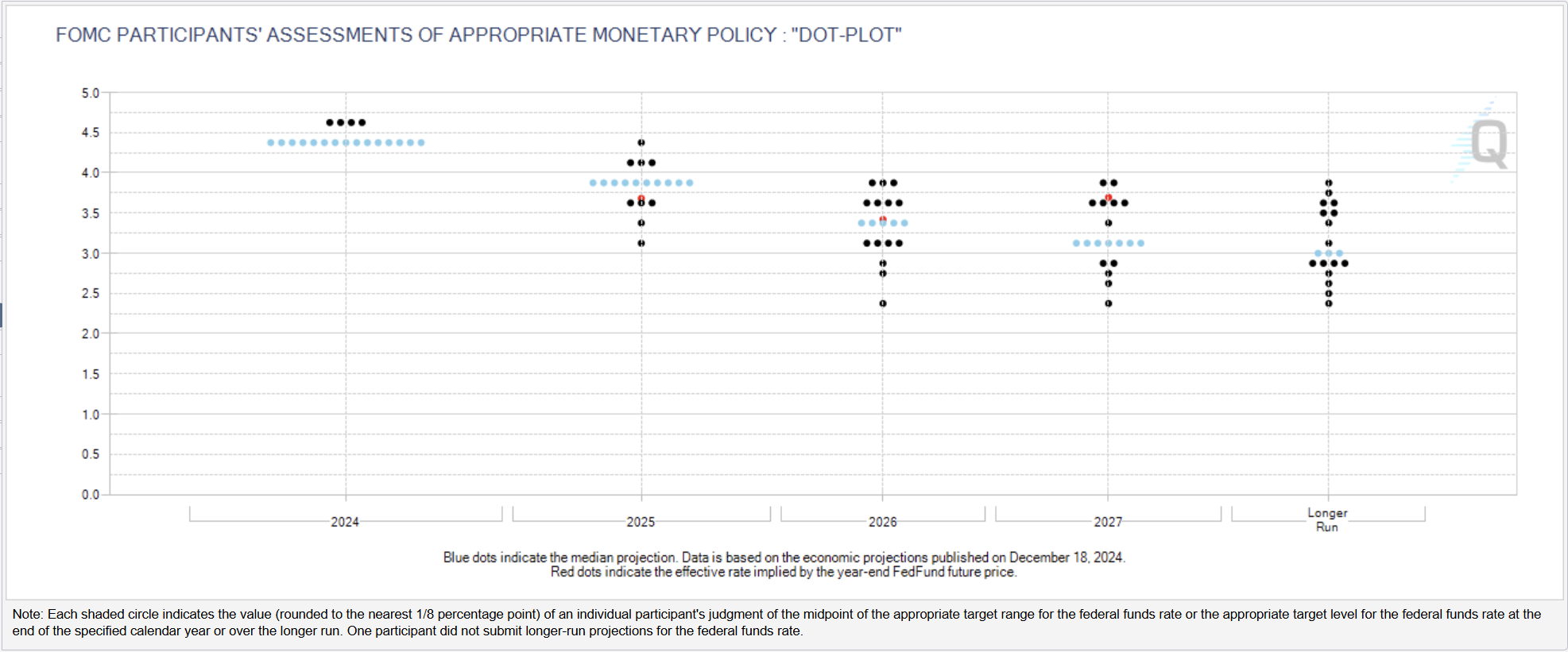
Task: Click the 2026 x-axis label
Action: [883, 522]
